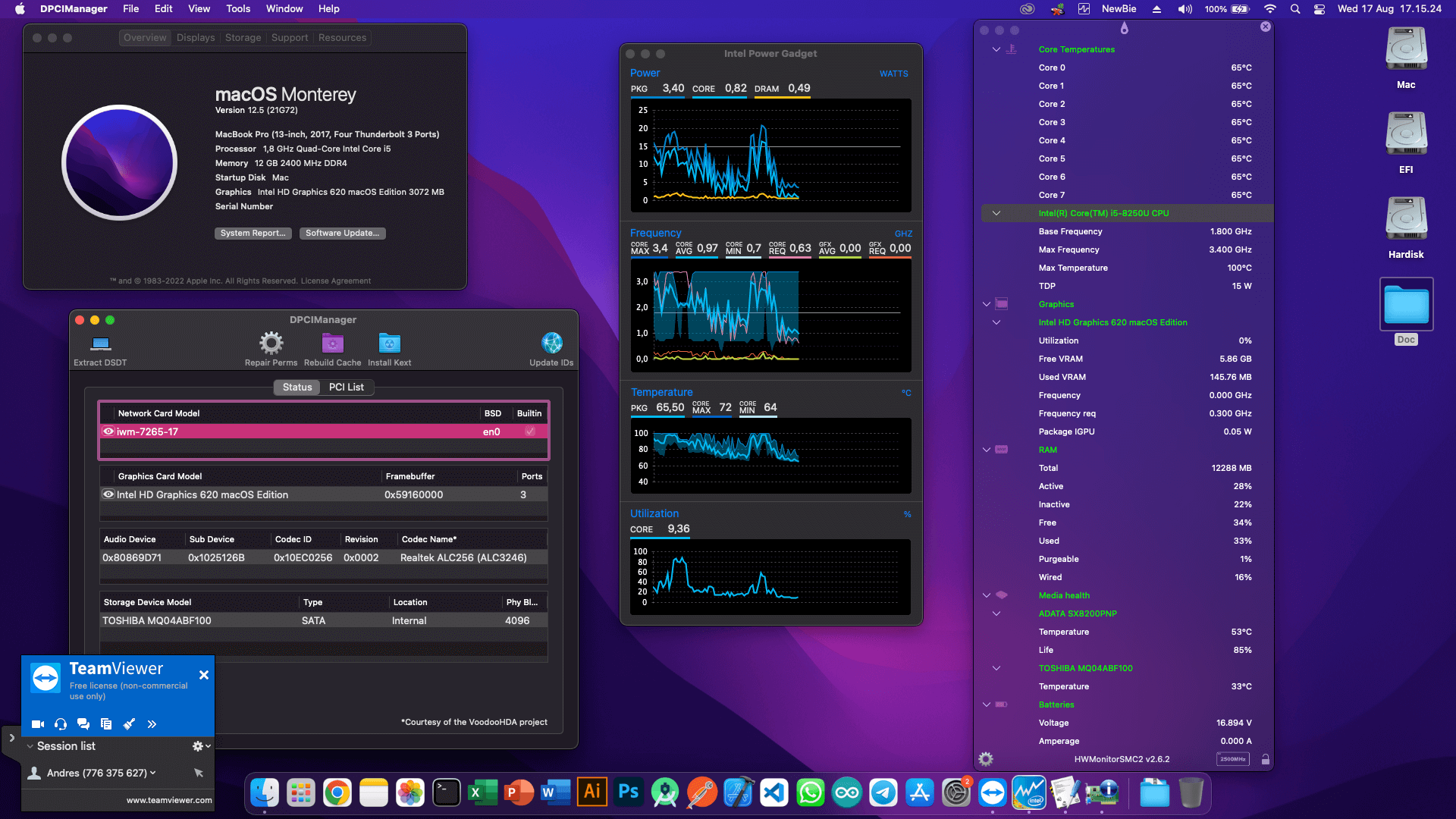Open www.teamviewer.com link
This screenshot has height=819, width=1456.
tap(169, 800)
